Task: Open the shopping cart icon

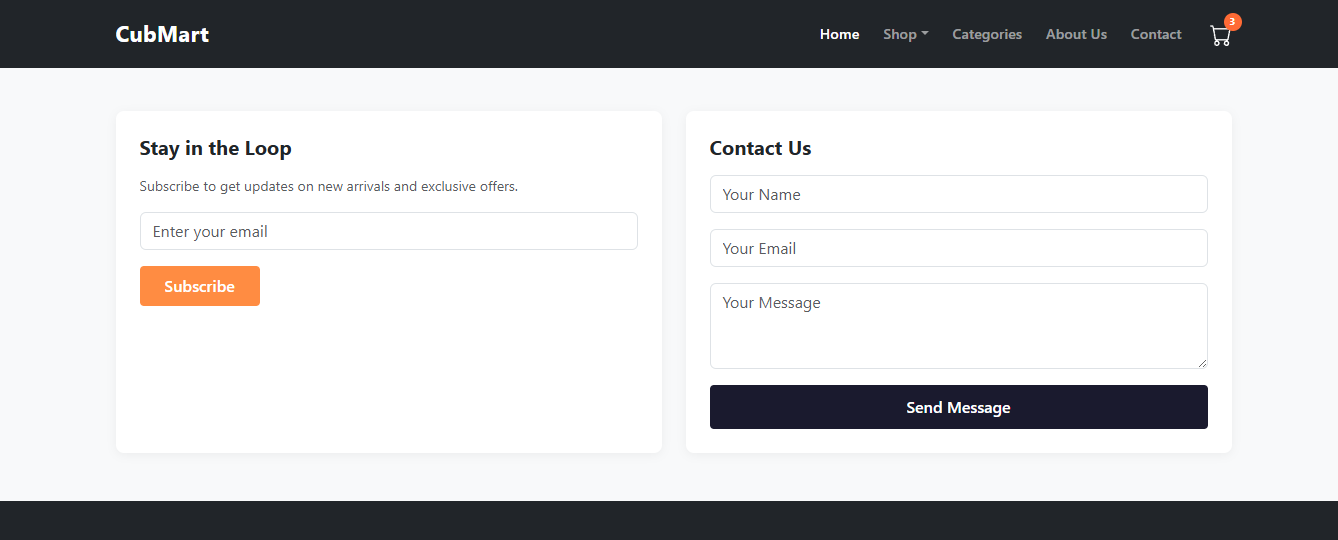Action: coord(1220,36)
